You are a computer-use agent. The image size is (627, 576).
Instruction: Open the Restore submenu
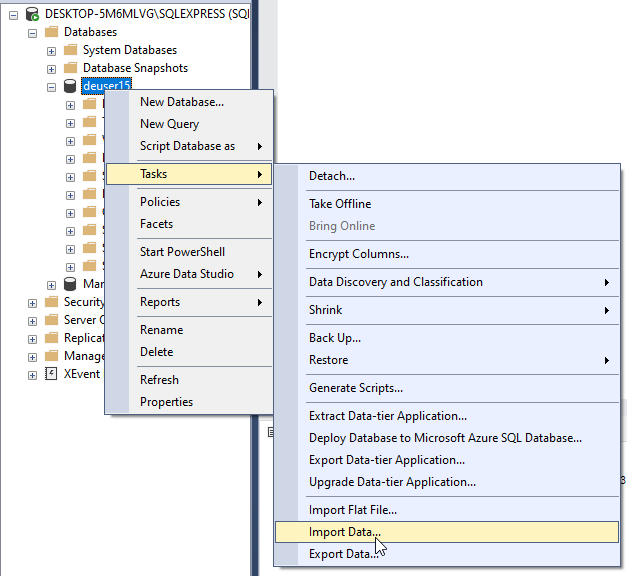329,360
